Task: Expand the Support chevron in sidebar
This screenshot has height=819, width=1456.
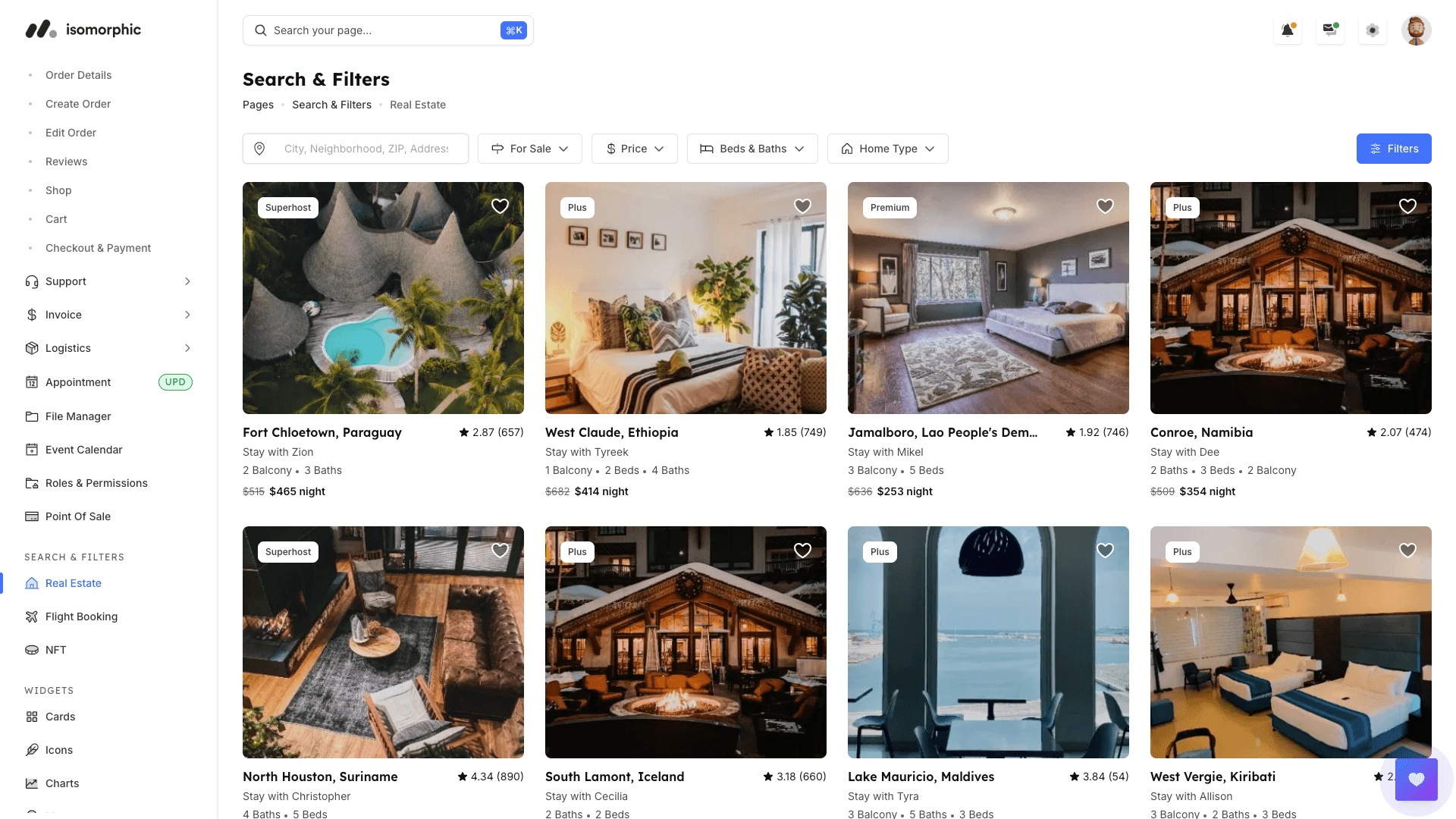Action: point(187,281)
